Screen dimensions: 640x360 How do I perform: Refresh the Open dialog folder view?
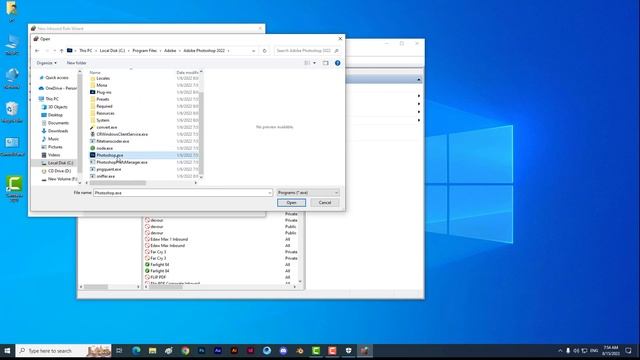click(x=264, y=51)
